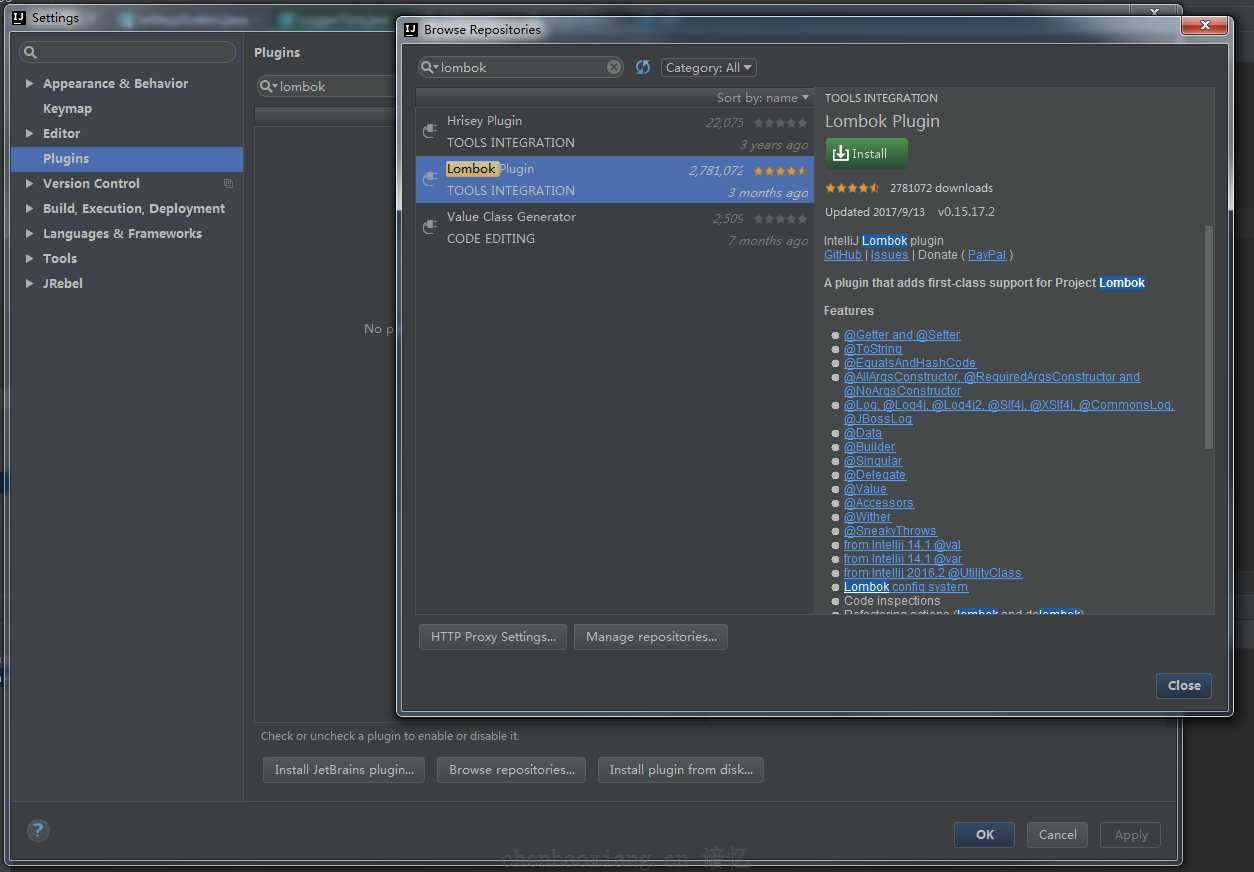Click the Browse Repositories search field
Screen dimensions: 1254x872
tap(521, 67)
